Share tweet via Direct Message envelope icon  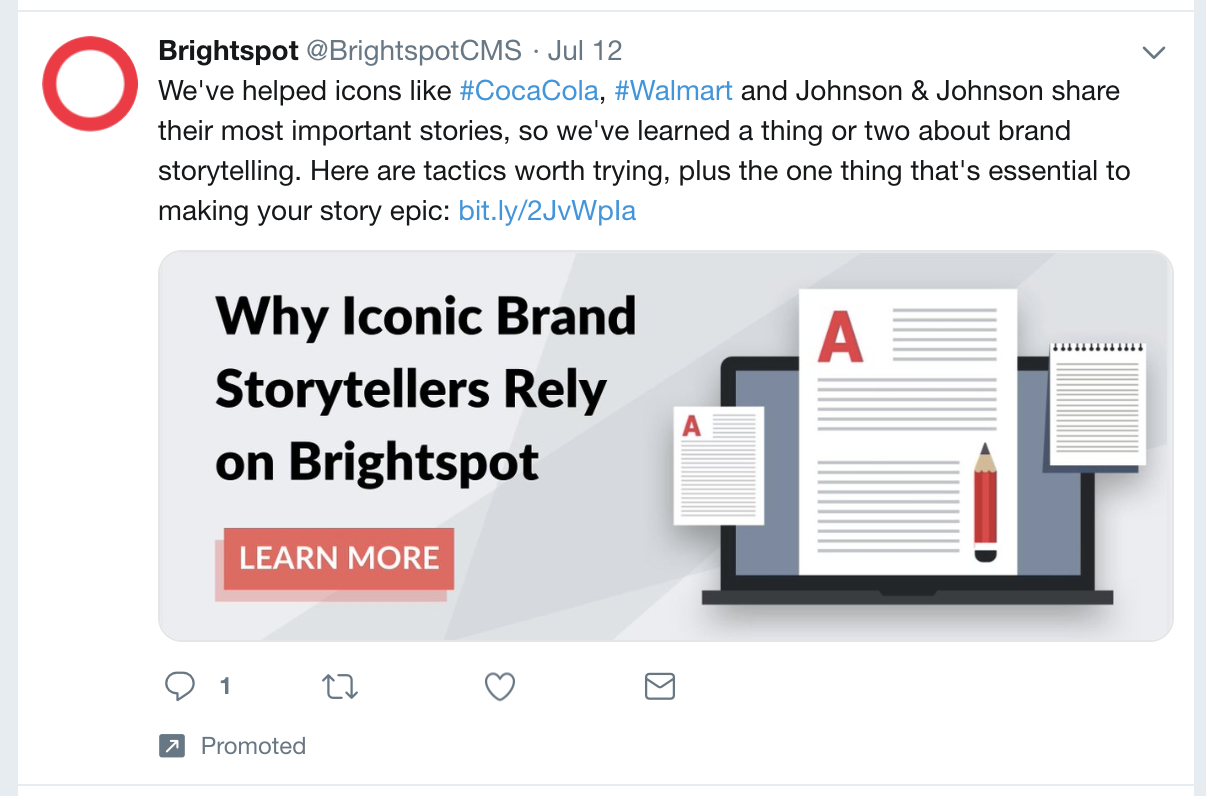(659, 686)
